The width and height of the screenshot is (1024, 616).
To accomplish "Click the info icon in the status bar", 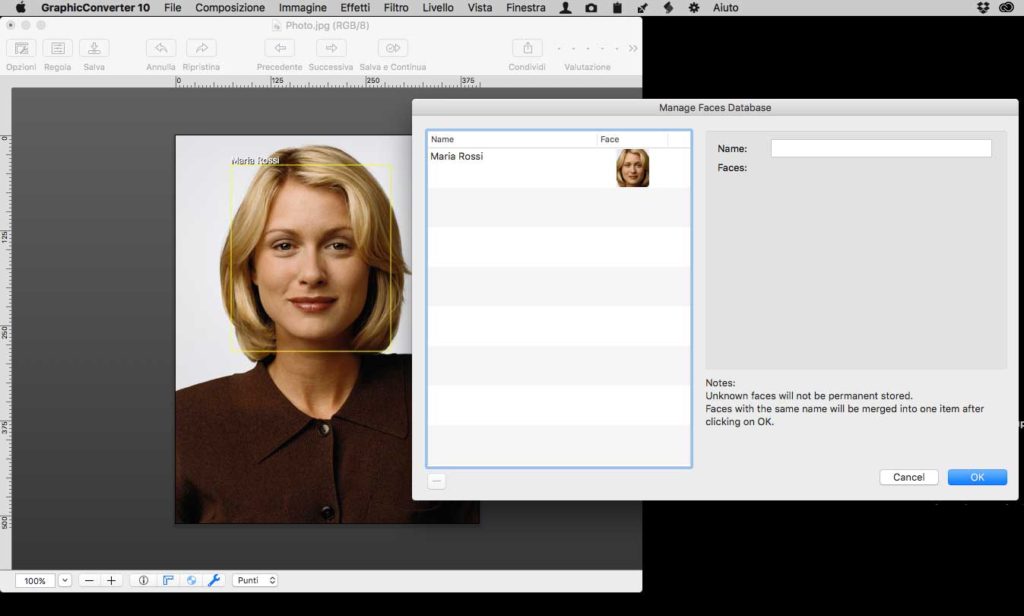I will (x=144, y=580).
